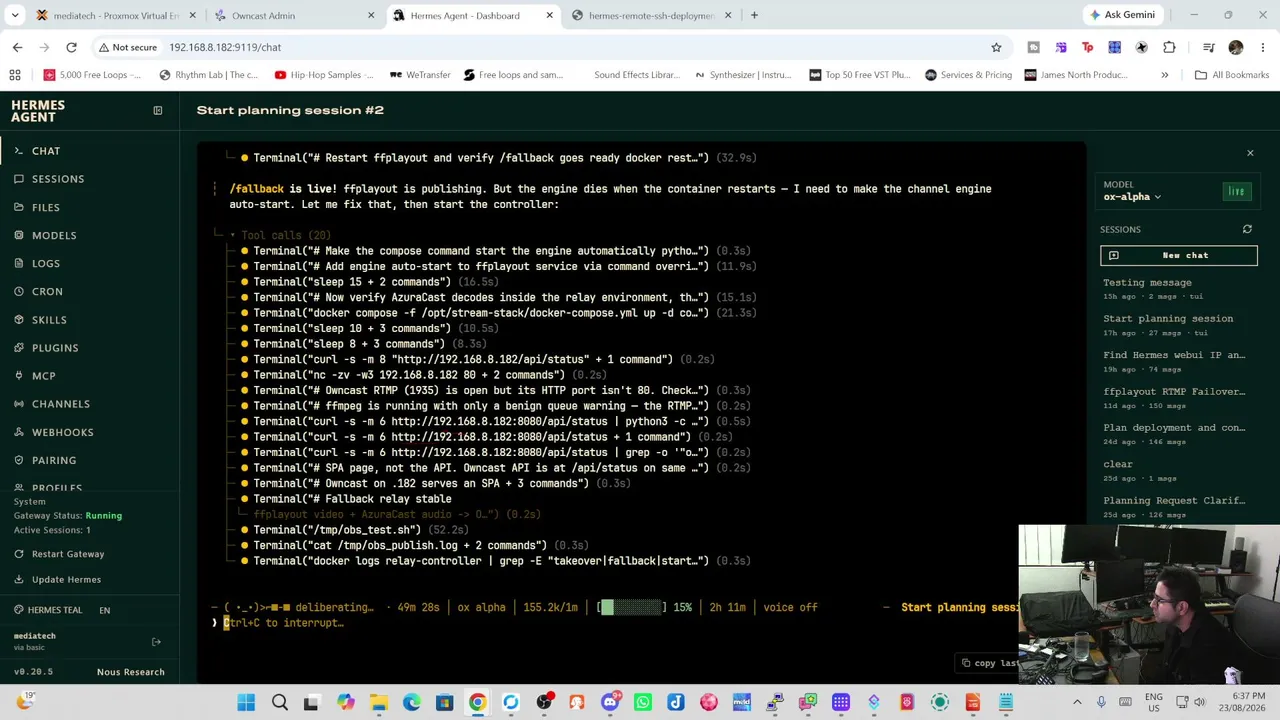Open the Pairing shield icon
The image size is (1280, 720).
[x=19, y=460]
